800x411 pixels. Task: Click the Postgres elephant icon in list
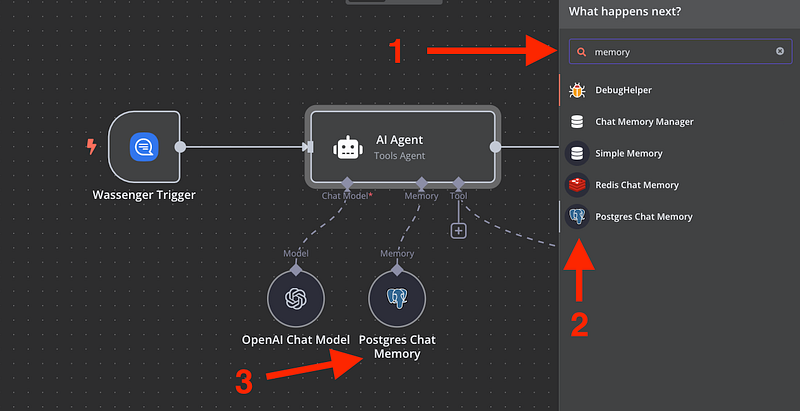577,216
